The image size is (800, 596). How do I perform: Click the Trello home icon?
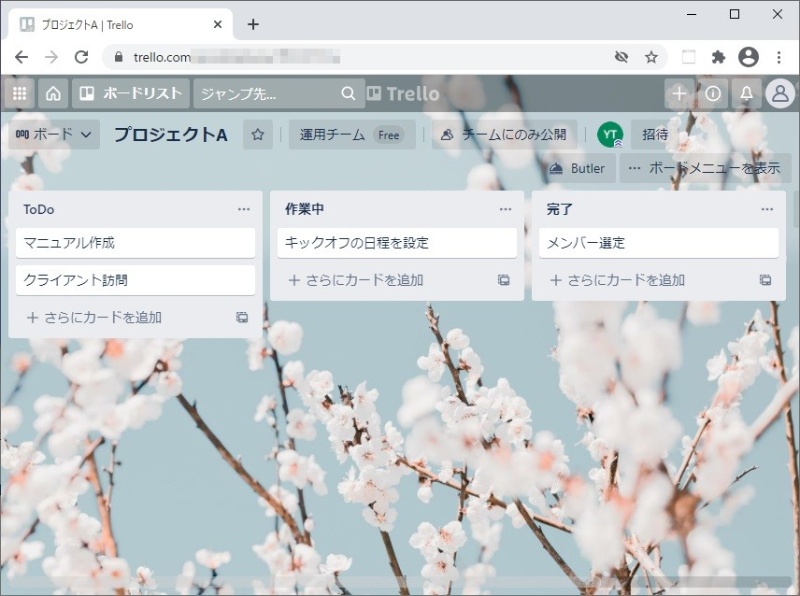(x=53, y=93)
